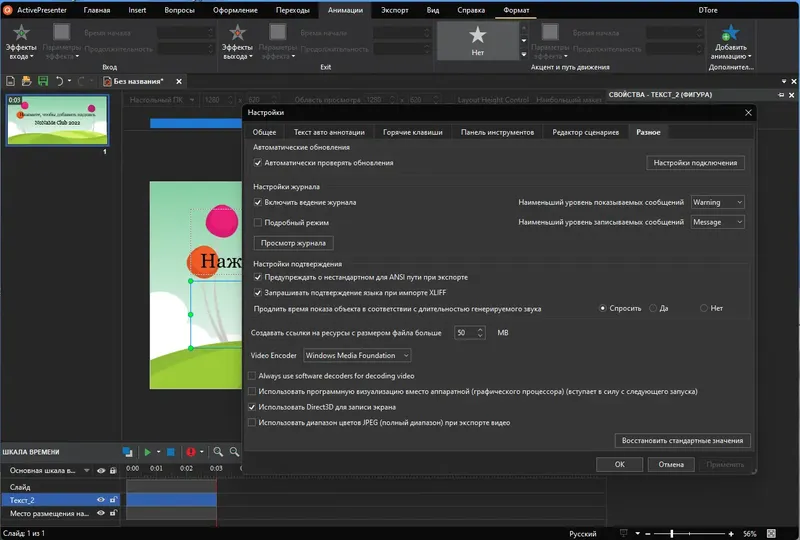Screen dimensions: 800x540
Task: Disable Автоматически проверять обновления checkbox
Action: (x=258, y=162)
